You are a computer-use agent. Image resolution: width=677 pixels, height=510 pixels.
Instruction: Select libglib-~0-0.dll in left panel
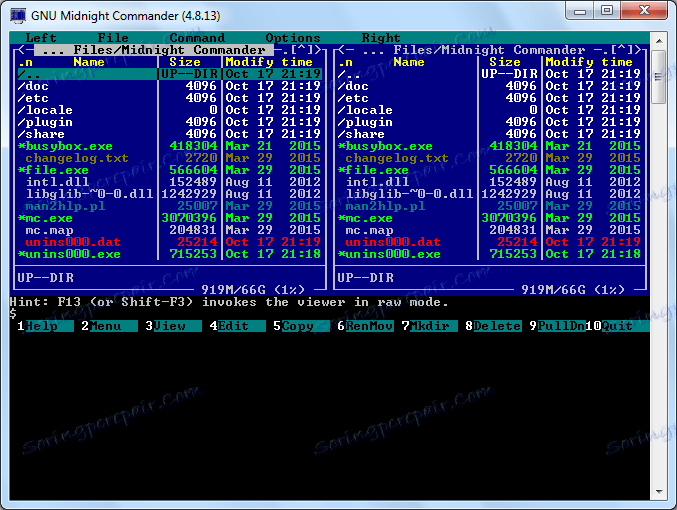tap(170, 194)
